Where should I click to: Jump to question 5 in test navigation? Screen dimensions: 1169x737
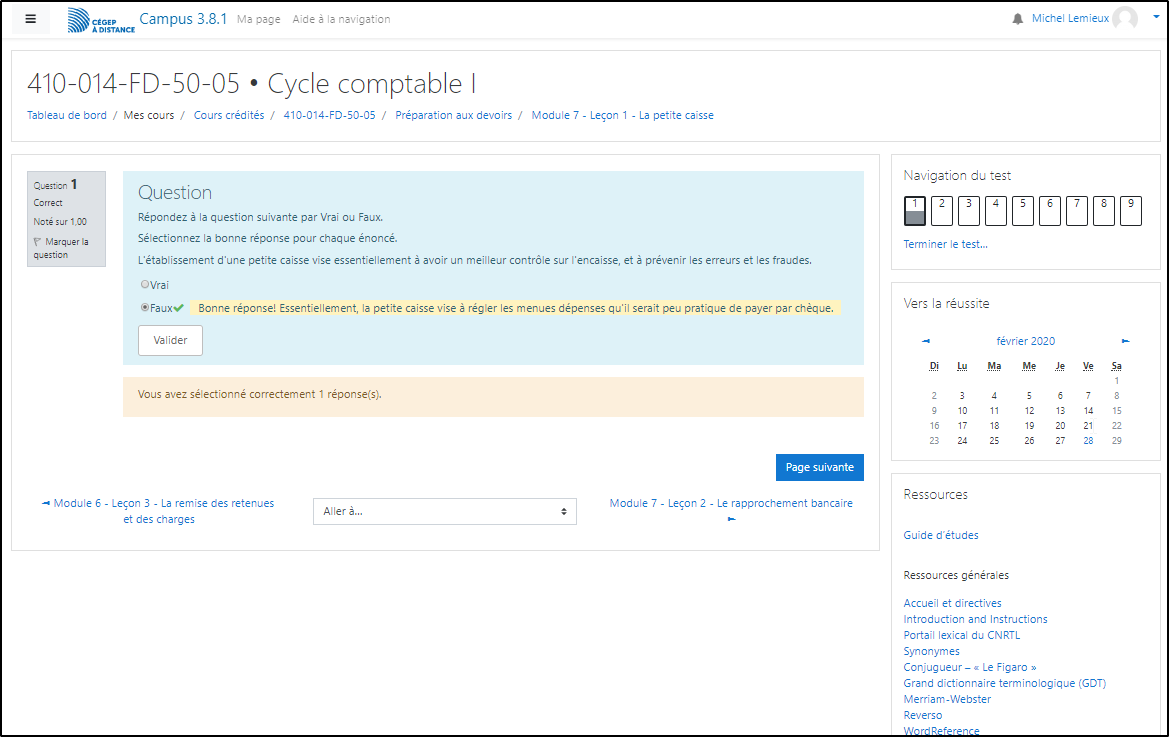pyautogui.click(x=1022, y=210)
